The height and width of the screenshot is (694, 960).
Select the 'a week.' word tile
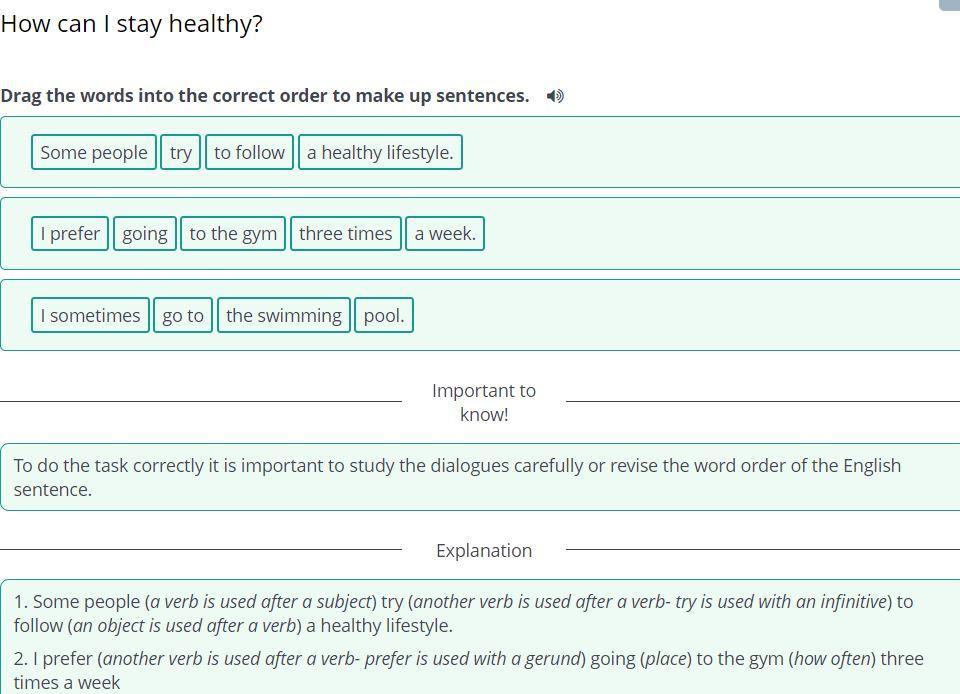(445, 234)
